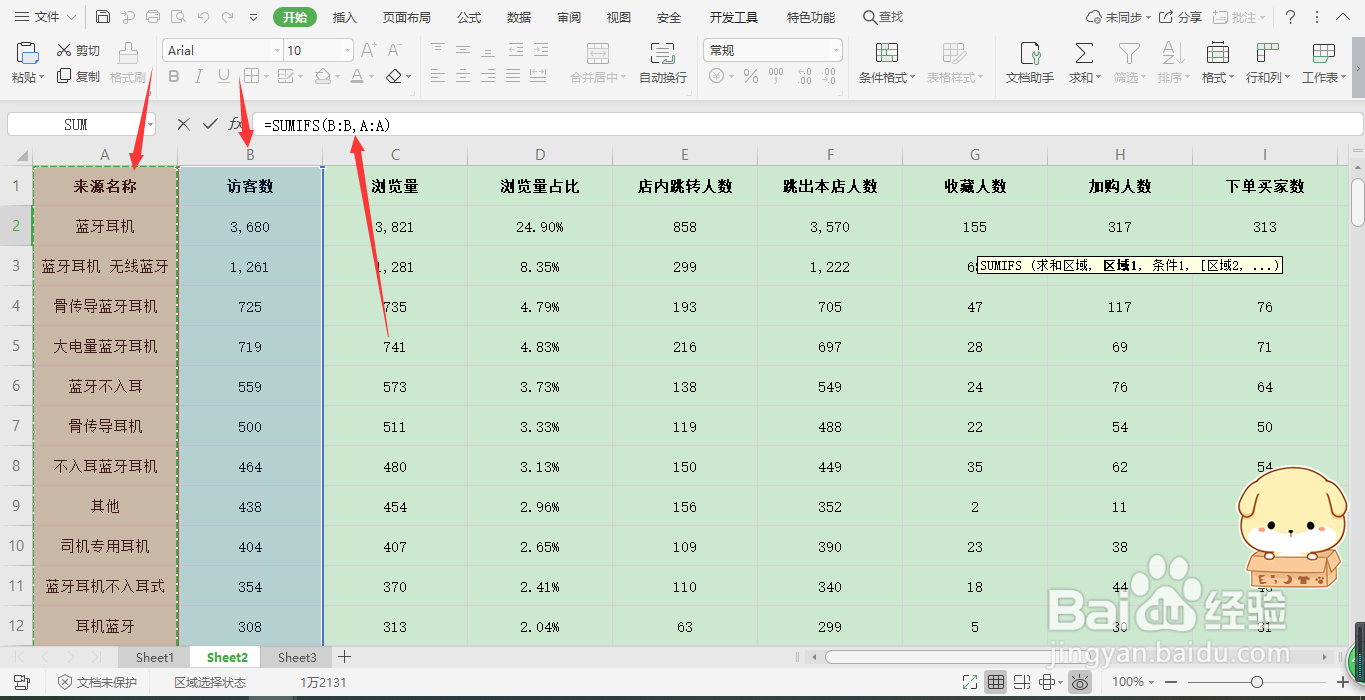Click the Rows and Columns (行和列) icon
This screenshot has width=1365, height=700.
click(1268, 53)
